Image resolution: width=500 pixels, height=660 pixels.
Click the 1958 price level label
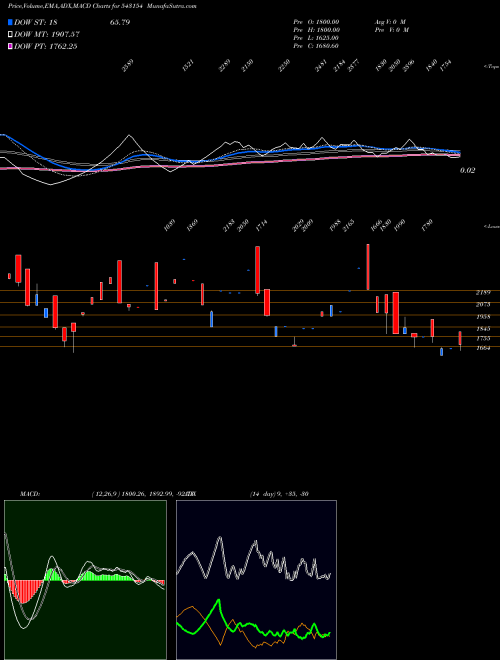[483, 317]
